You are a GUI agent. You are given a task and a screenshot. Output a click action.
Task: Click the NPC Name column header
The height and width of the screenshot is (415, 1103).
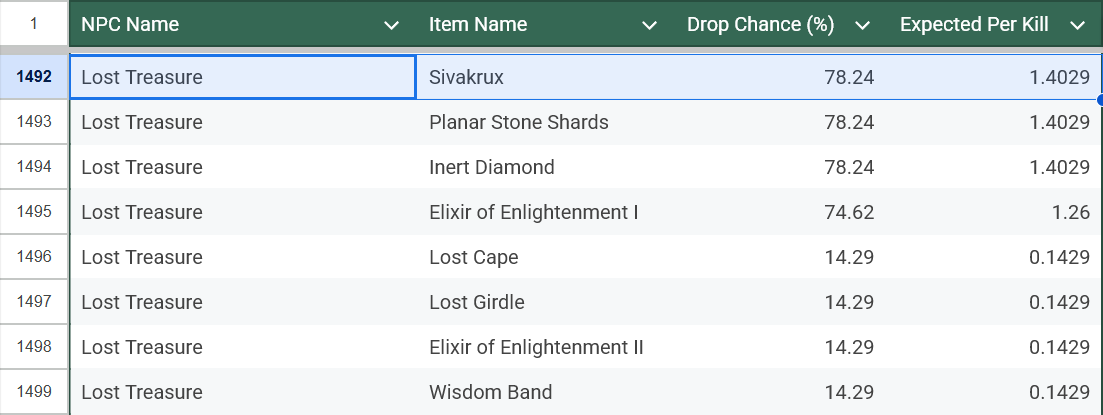[x=220, y=25]
